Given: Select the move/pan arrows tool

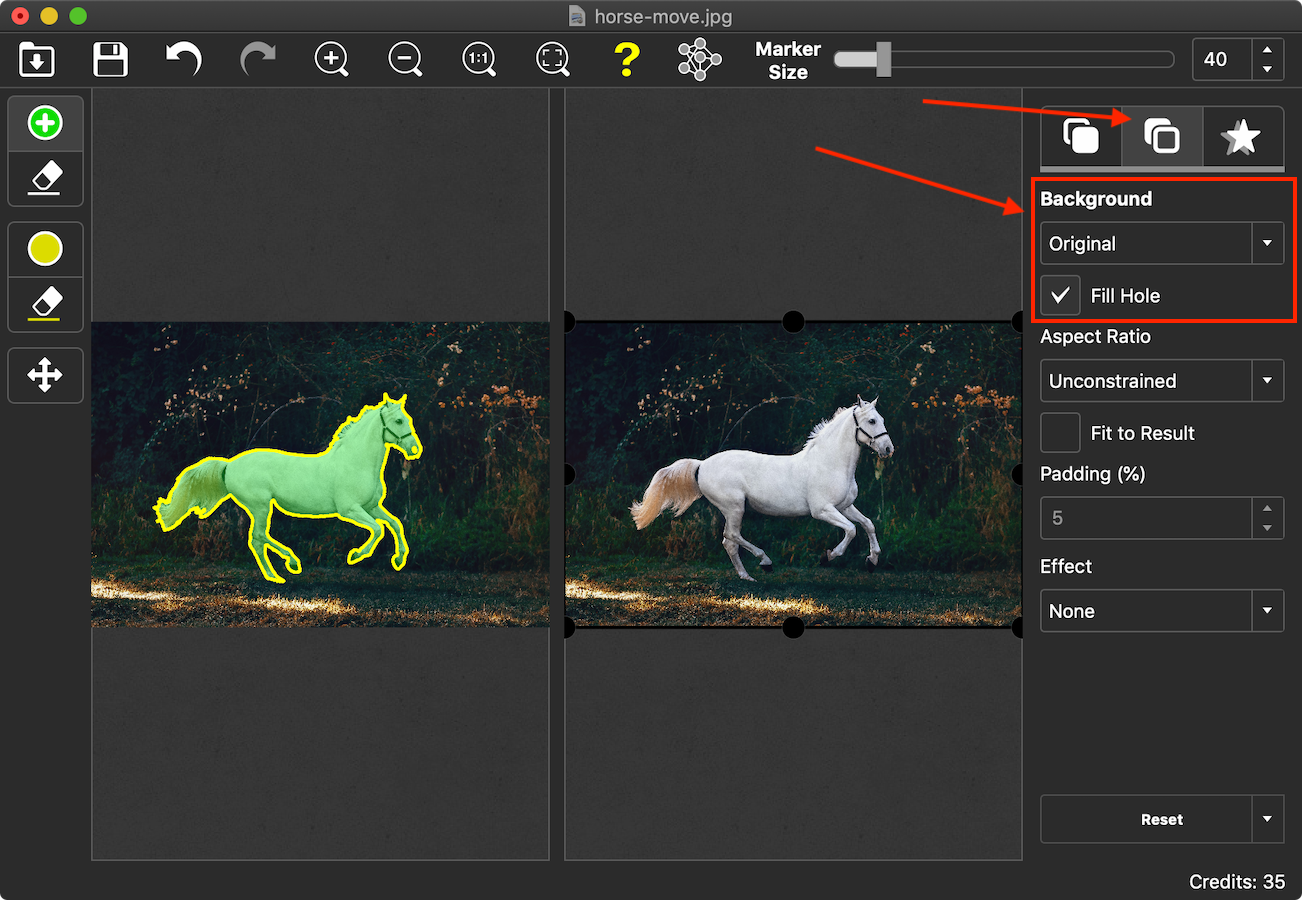Looking at the screenshot, I should (45, 376).
